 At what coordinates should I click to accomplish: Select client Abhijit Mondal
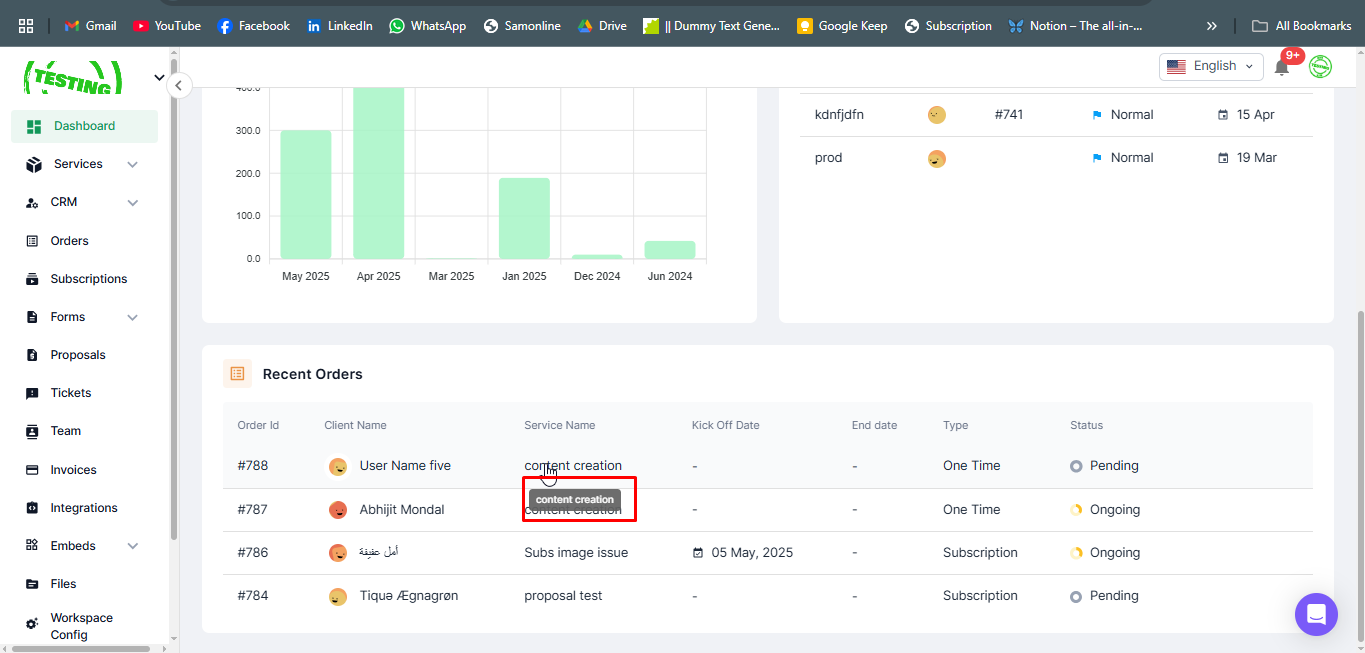pos(402,510)
